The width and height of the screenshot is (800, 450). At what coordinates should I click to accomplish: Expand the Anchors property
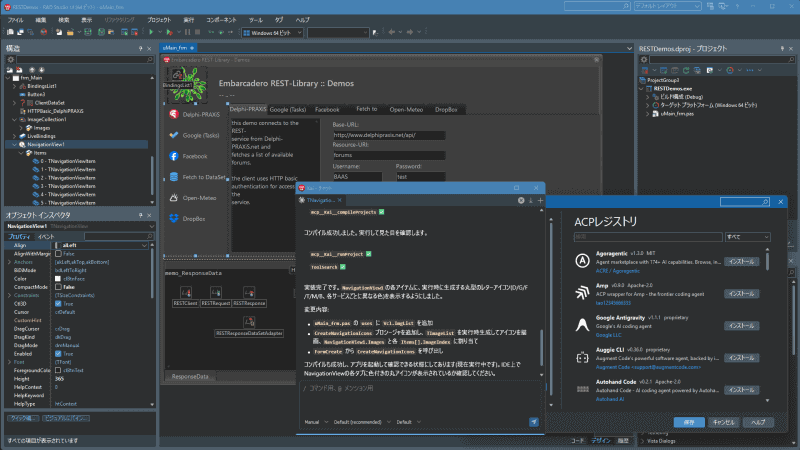[x=9, y=262]
